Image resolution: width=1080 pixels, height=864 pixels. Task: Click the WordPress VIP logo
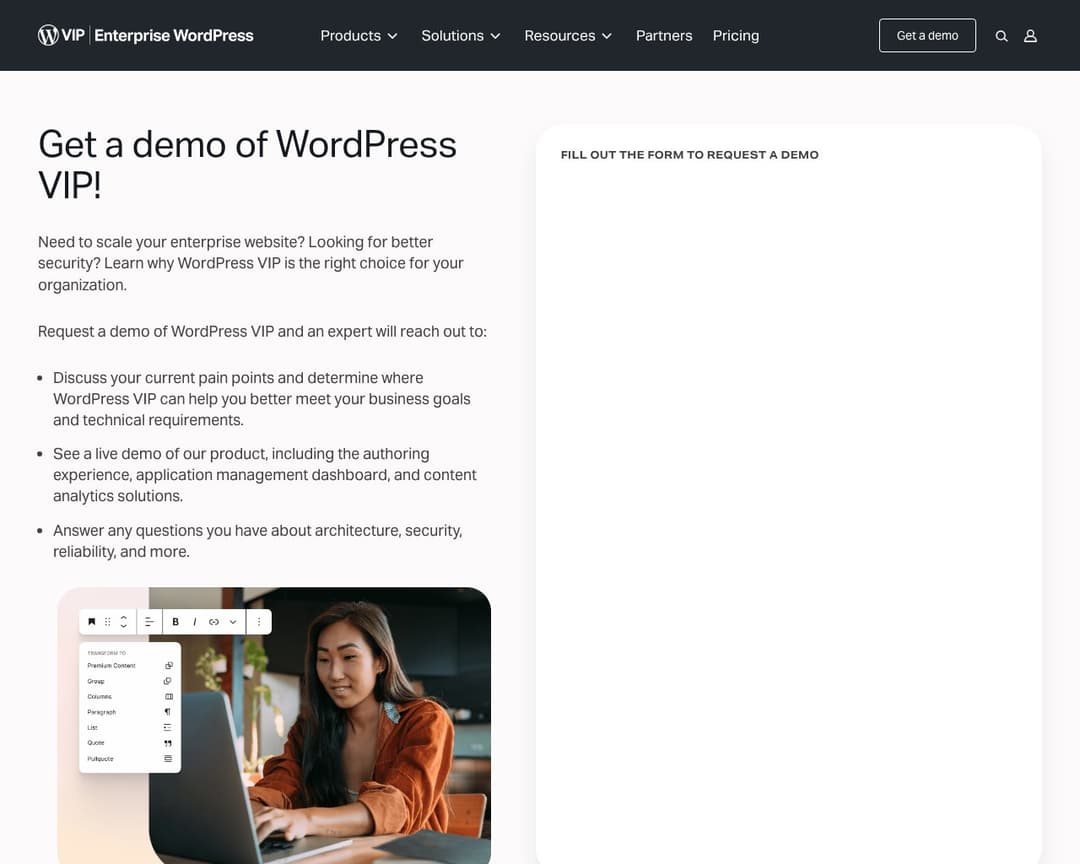coord(145,35)
